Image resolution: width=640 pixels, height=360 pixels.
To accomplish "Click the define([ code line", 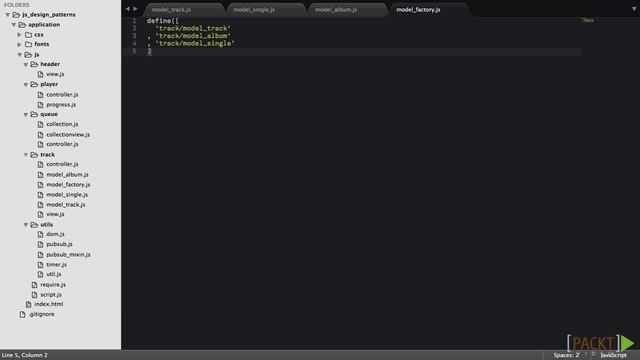I will click(x=162, y=21).
